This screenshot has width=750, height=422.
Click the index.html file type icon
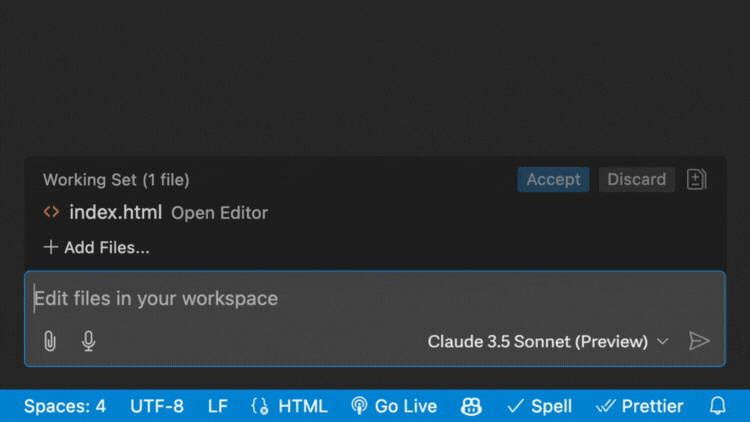coord(51,211)
